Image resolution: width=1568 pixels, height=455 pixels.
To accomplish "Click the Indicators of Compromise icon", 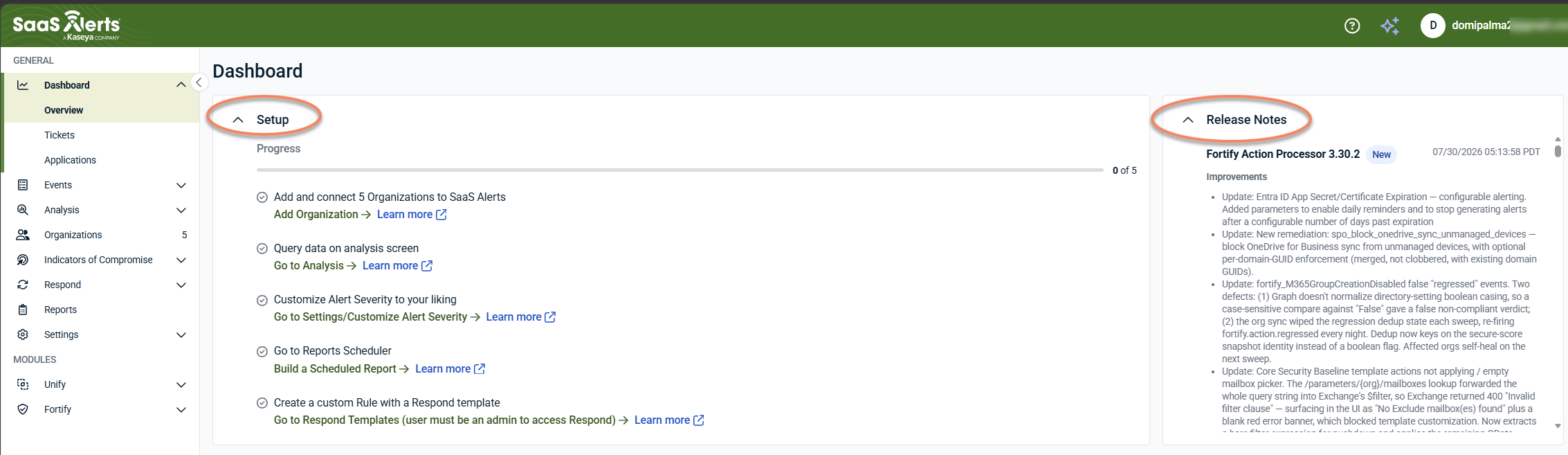I will click(x=23, y=260).
